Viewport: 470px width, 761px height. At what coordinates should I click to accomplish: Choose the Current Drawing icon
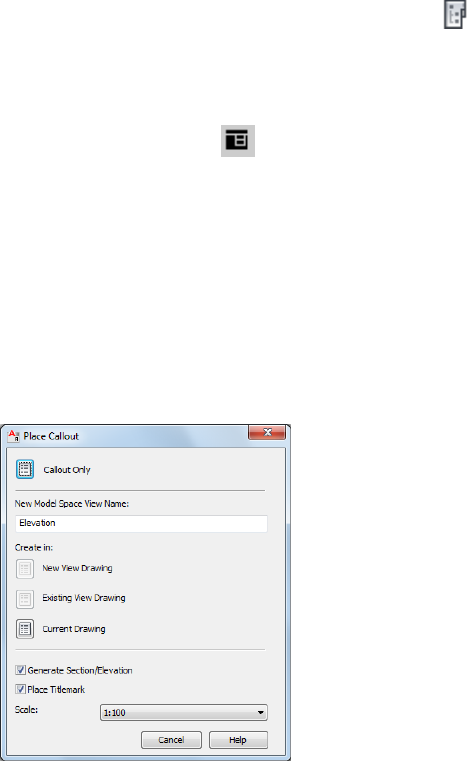25,629
